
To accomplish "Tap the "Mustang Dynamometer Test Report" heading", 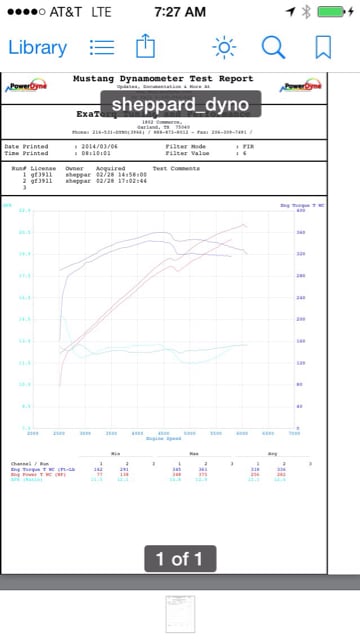I will (163, 78).
